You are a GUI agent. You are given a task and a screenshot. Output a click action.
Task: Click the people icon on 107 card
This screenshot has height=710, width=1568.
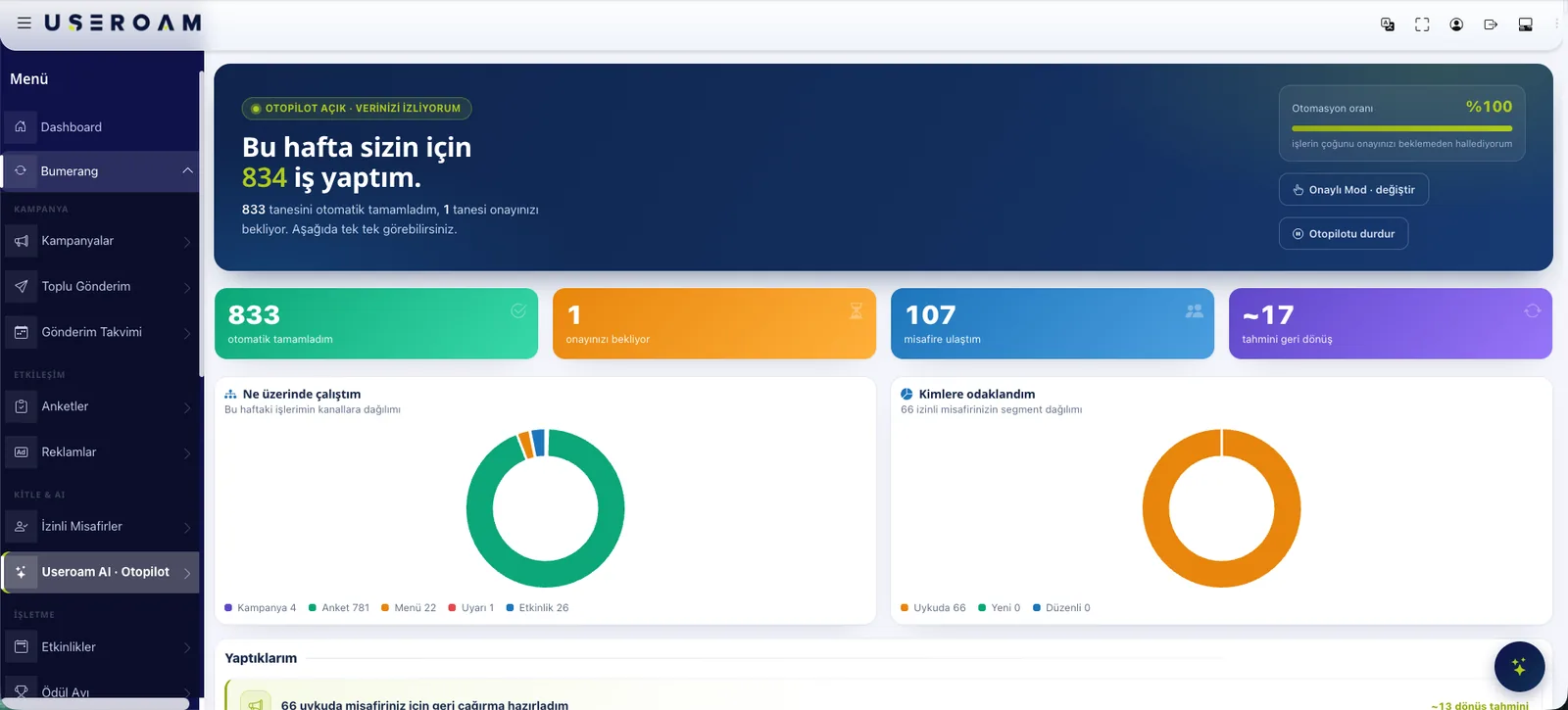1194,311
